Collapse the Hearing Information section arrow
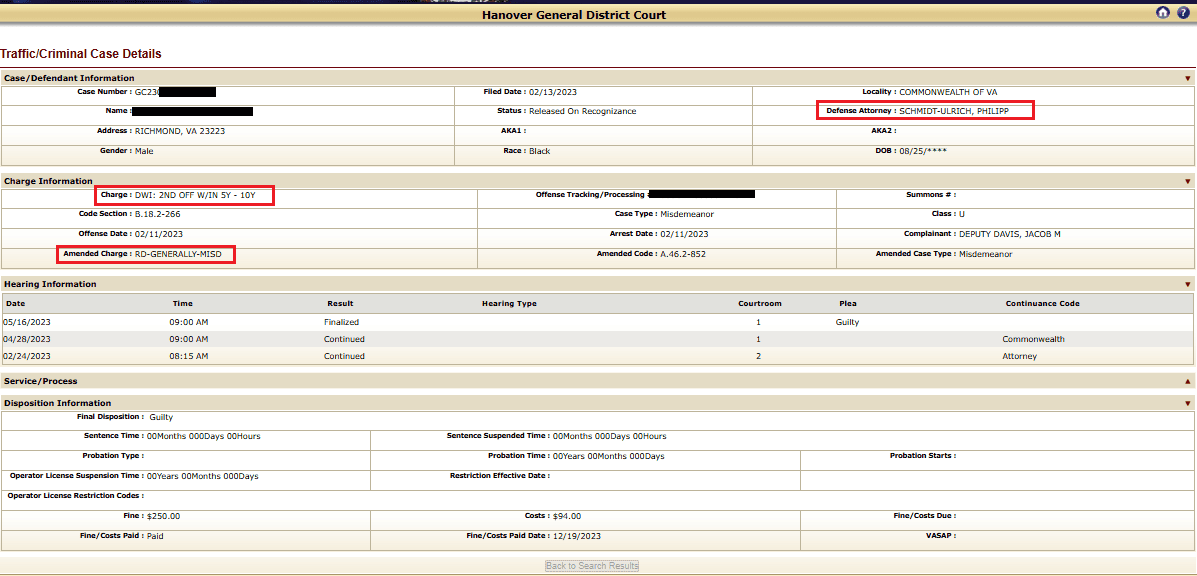Viewport: 1197px width, 576px height. tap(1188, 284)
